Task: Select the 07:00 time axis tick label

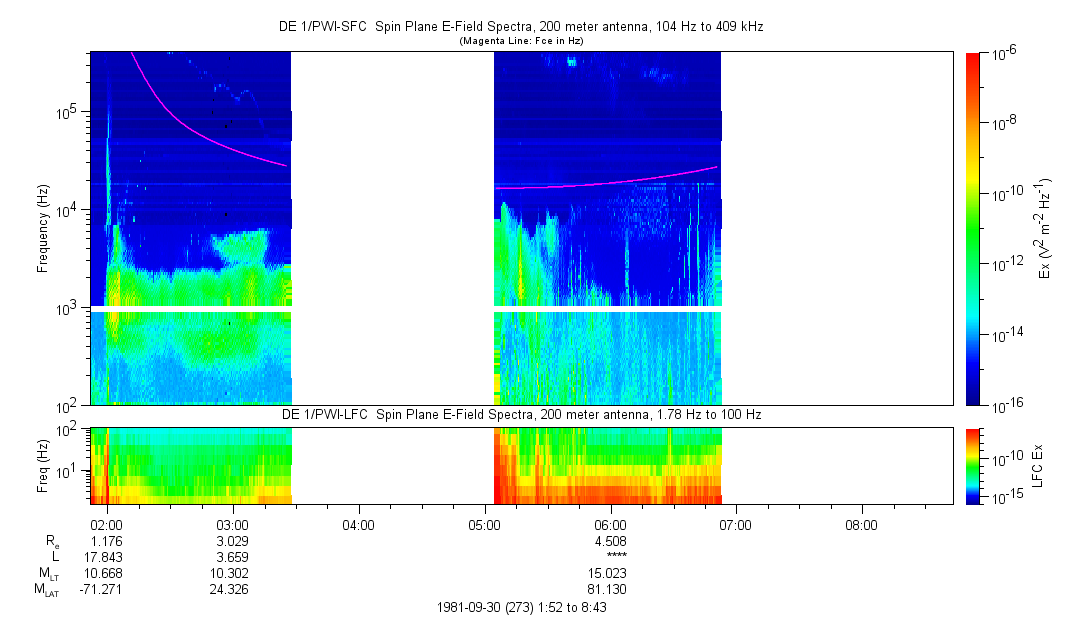Action: point(736,525)
